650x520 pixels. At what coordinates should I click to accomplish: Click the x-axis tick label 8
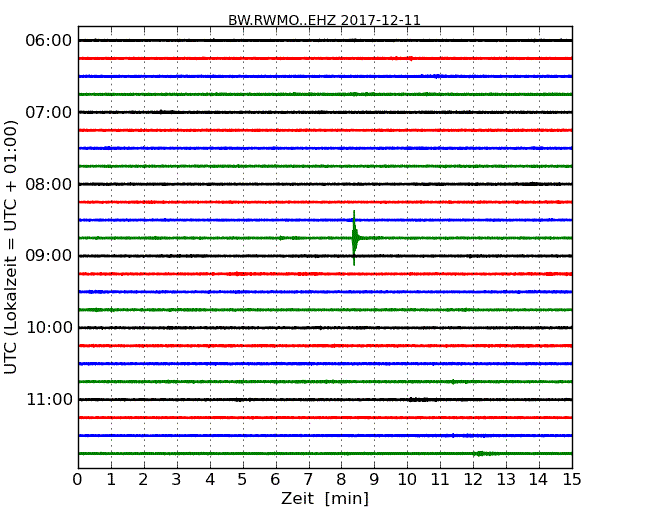point(341,479)
